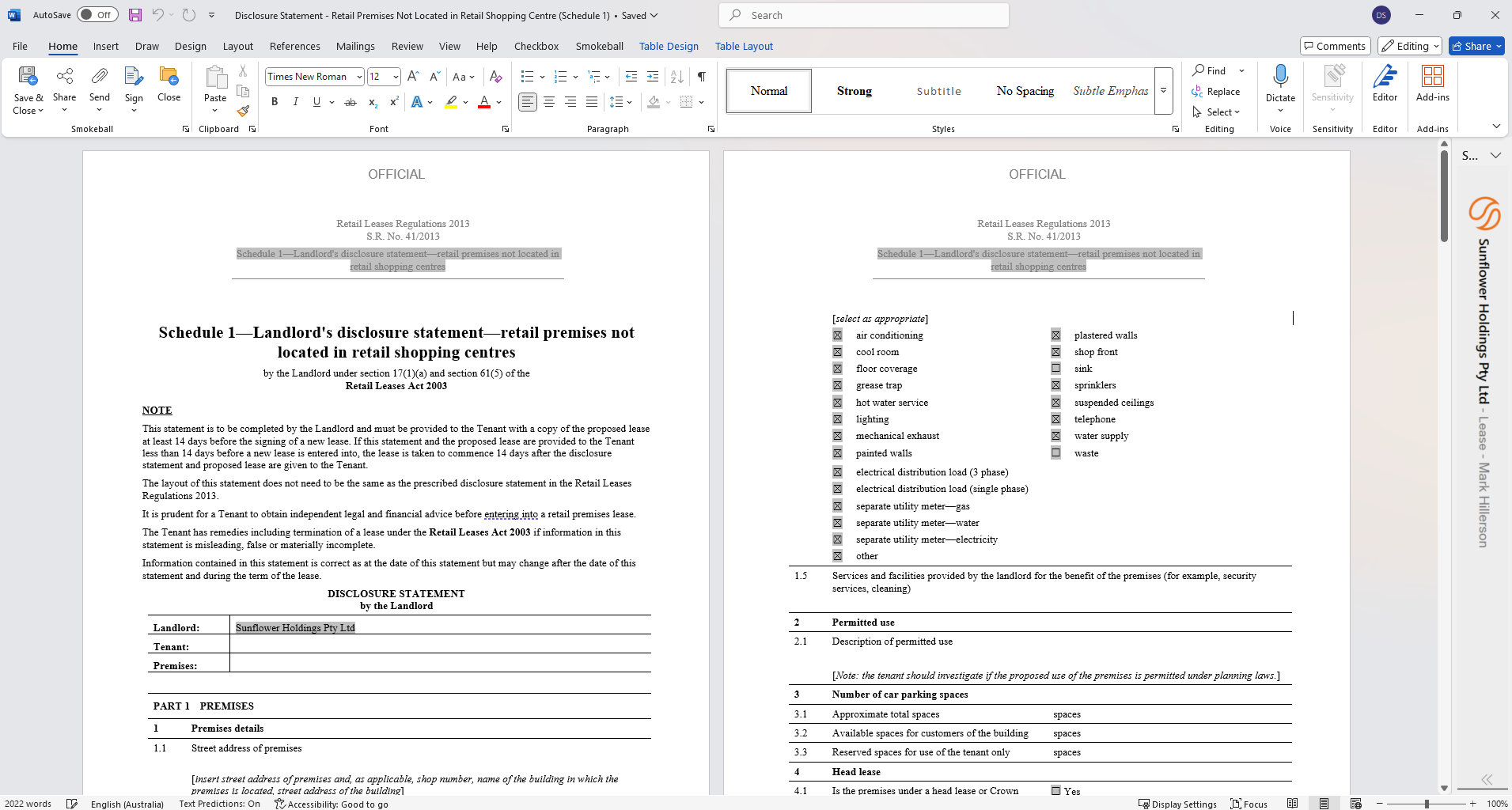The image size is (1512, 810).
Task: Check the waste checkbox
Action: click(x=1055, y=453)
